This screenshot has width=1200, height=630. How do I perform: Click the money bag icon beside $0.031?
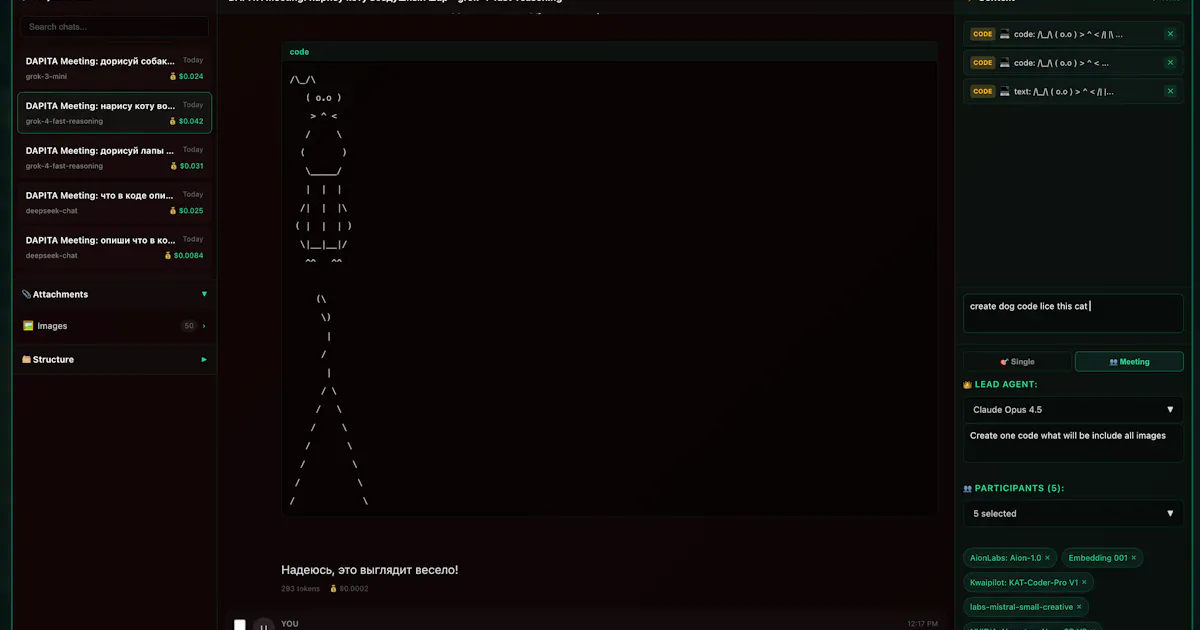(x=173, y=166)
